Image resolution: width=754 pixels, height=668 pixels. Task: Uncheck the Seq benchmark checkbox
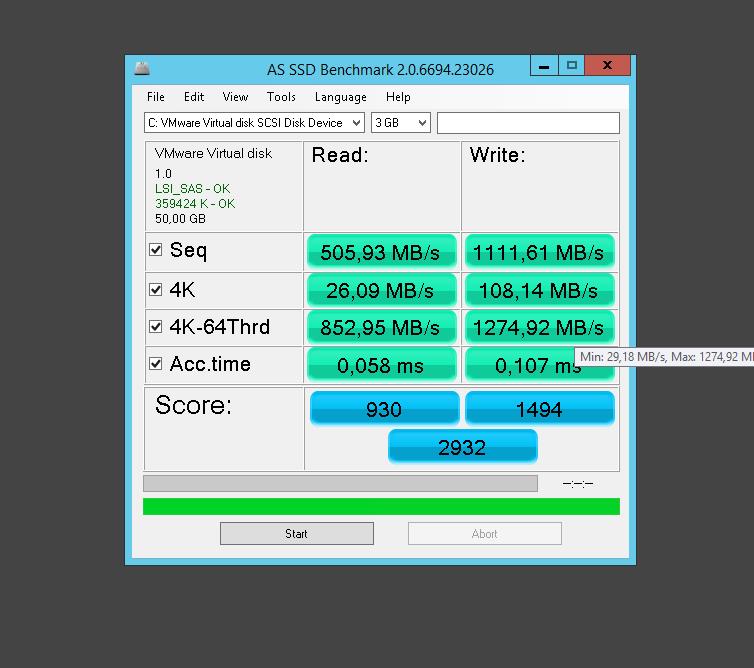point(156,250)
